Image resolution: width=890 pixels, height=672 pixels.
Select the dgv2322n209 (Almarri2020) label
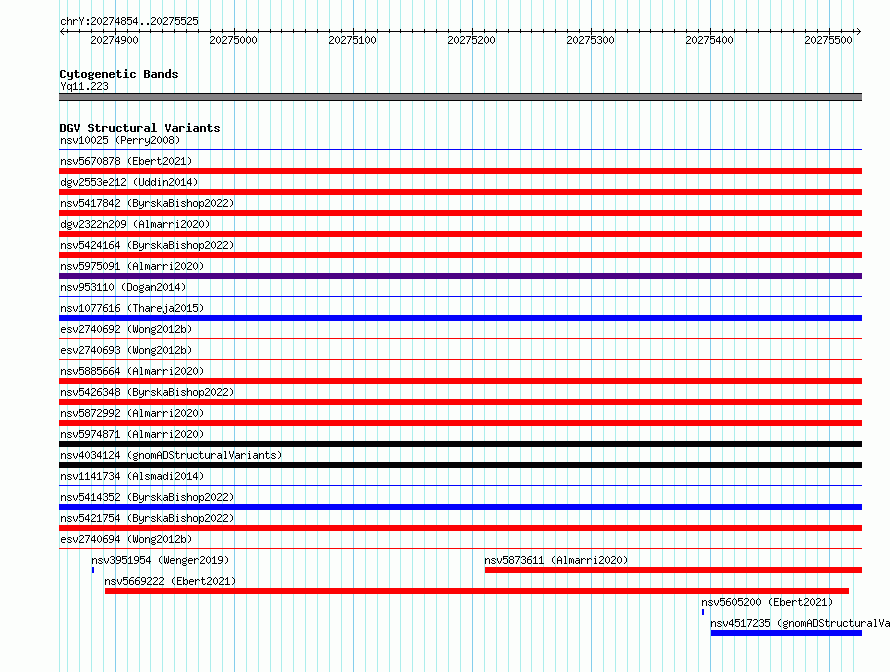coord(135,224)
